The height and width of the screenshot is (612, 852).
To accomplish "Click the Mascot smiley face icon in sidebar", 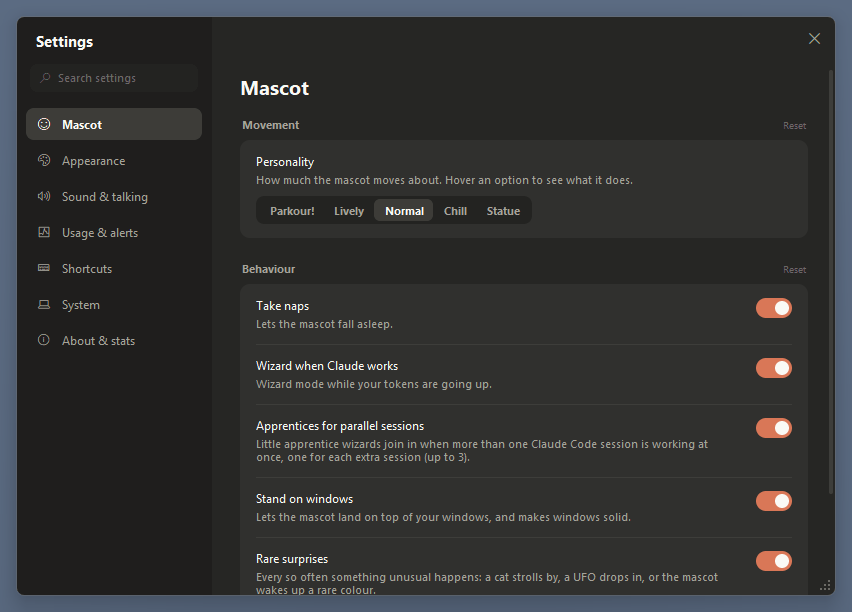I will pos(44,124).
